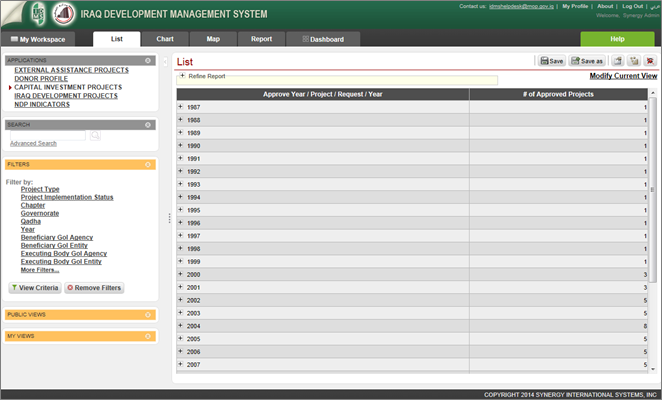Expand the My Views panel header icon
Image resolution: width=662 pixels, height=400 pixels.
[x=148, y=336]
